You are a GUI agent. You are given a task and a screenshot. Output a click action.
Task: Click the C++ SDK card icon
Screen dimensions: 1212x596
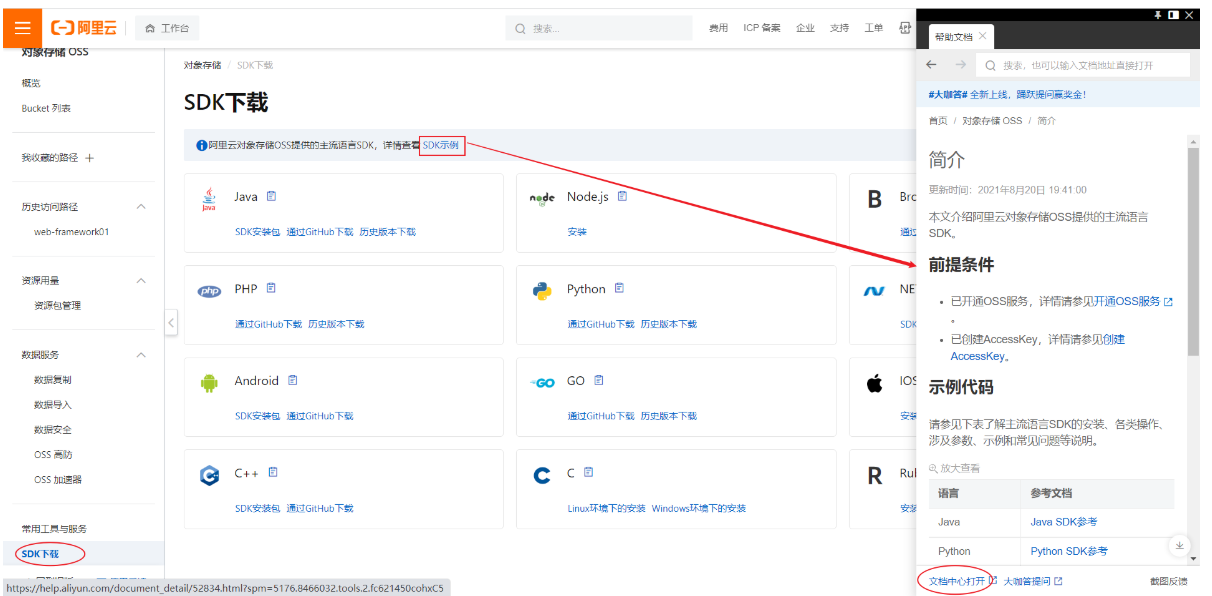210,475
